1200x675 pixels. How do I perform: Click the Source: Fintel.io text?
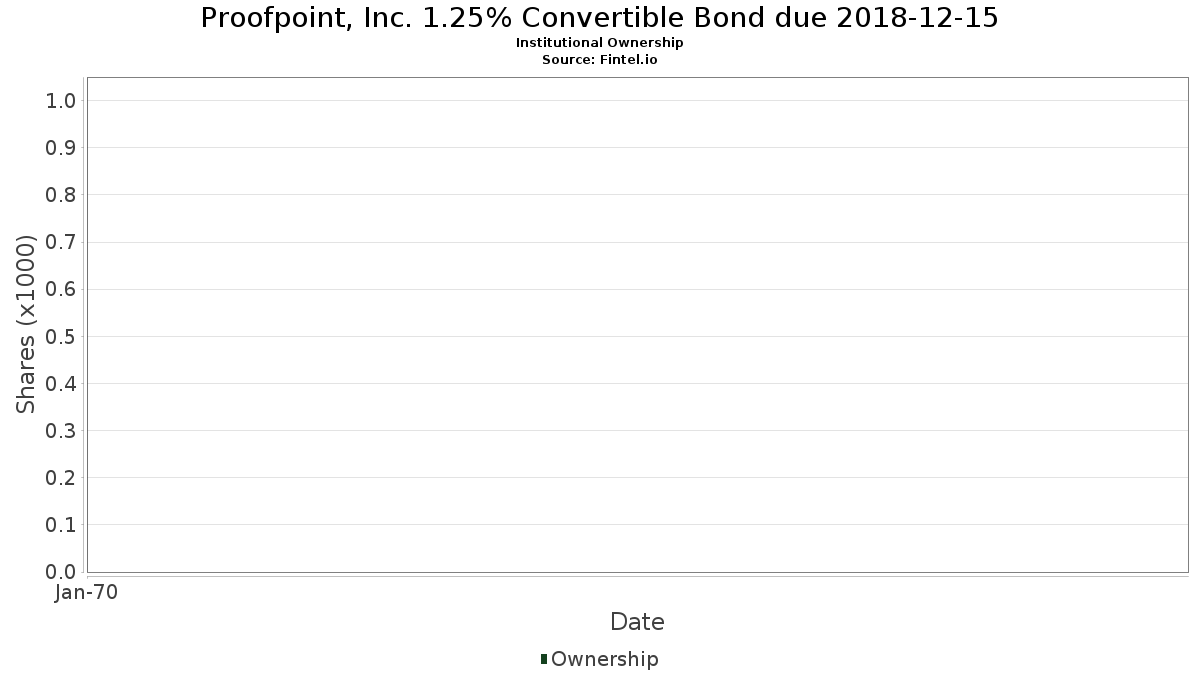coord(599,59)
